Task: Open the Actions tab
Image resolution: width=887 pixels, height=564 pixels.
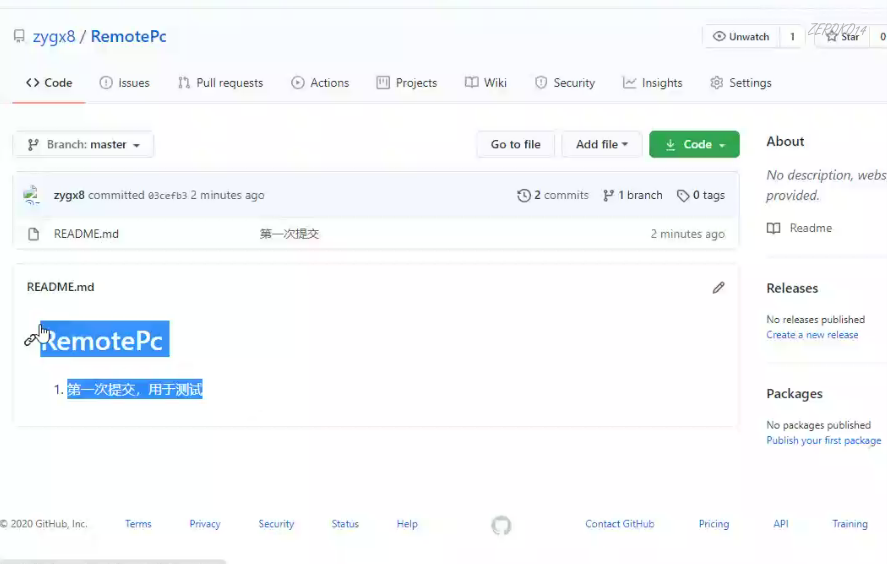Action: click(x=320, y=83)
